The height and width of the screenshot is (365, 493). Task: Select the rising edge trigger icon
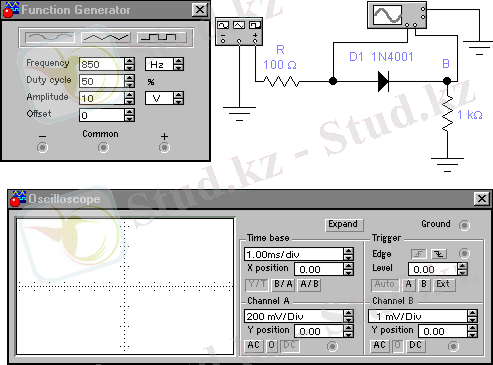coord(419,254)
